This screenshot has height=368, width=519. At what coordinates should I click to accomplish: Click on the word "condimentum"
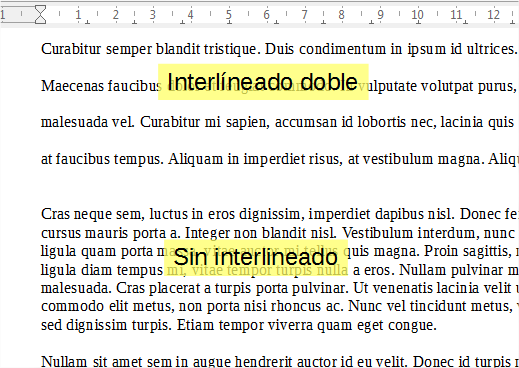tap(343, 49)
